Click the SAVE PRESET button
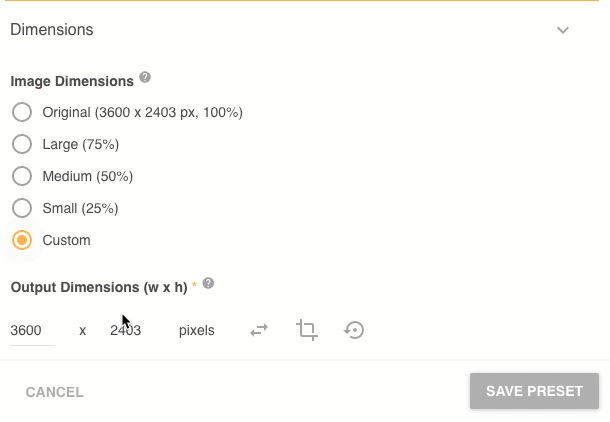Viewport: 610px width, 422px height. click(534, 391)
